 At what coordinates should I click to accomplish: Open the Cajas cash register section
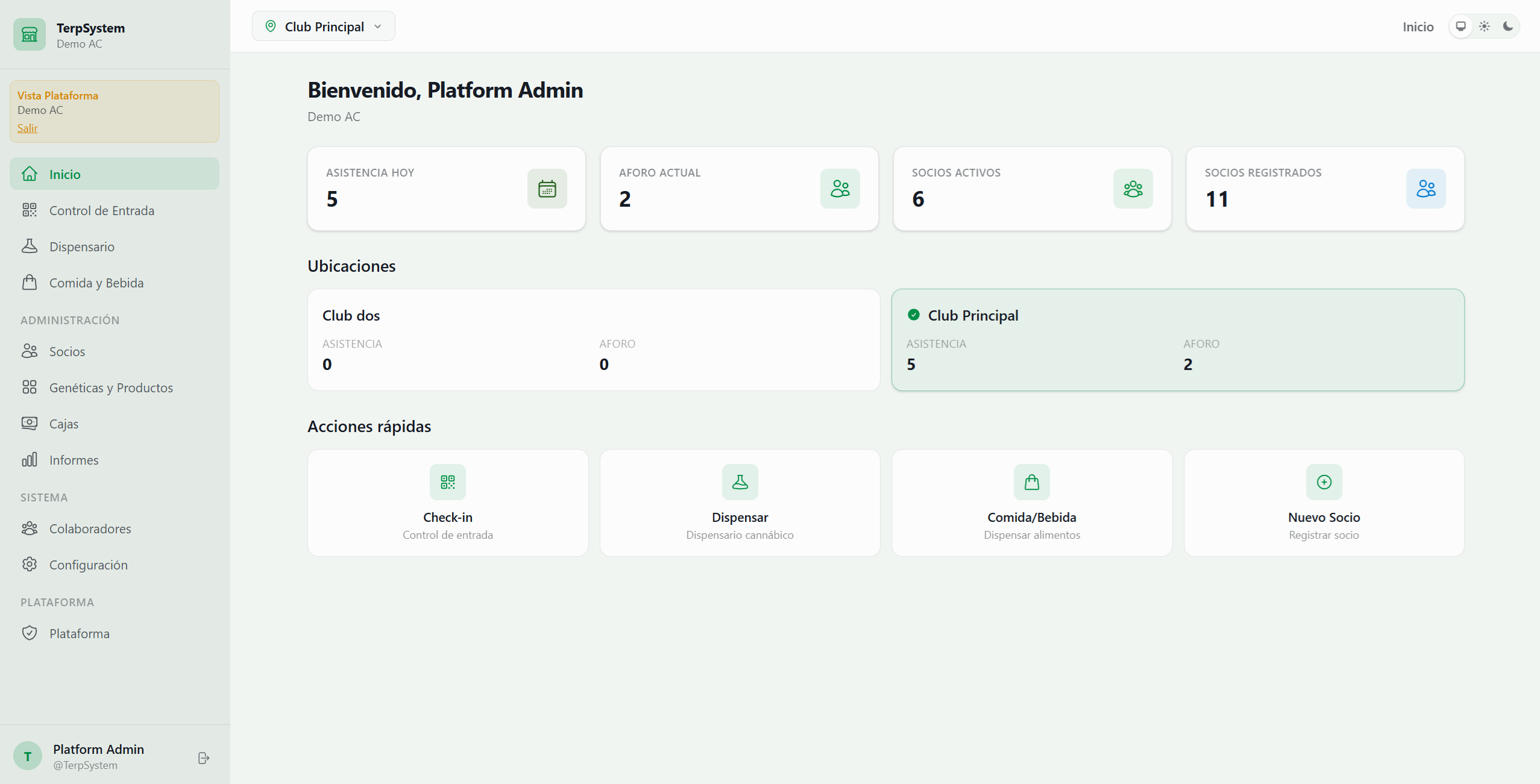pos(63,423)
